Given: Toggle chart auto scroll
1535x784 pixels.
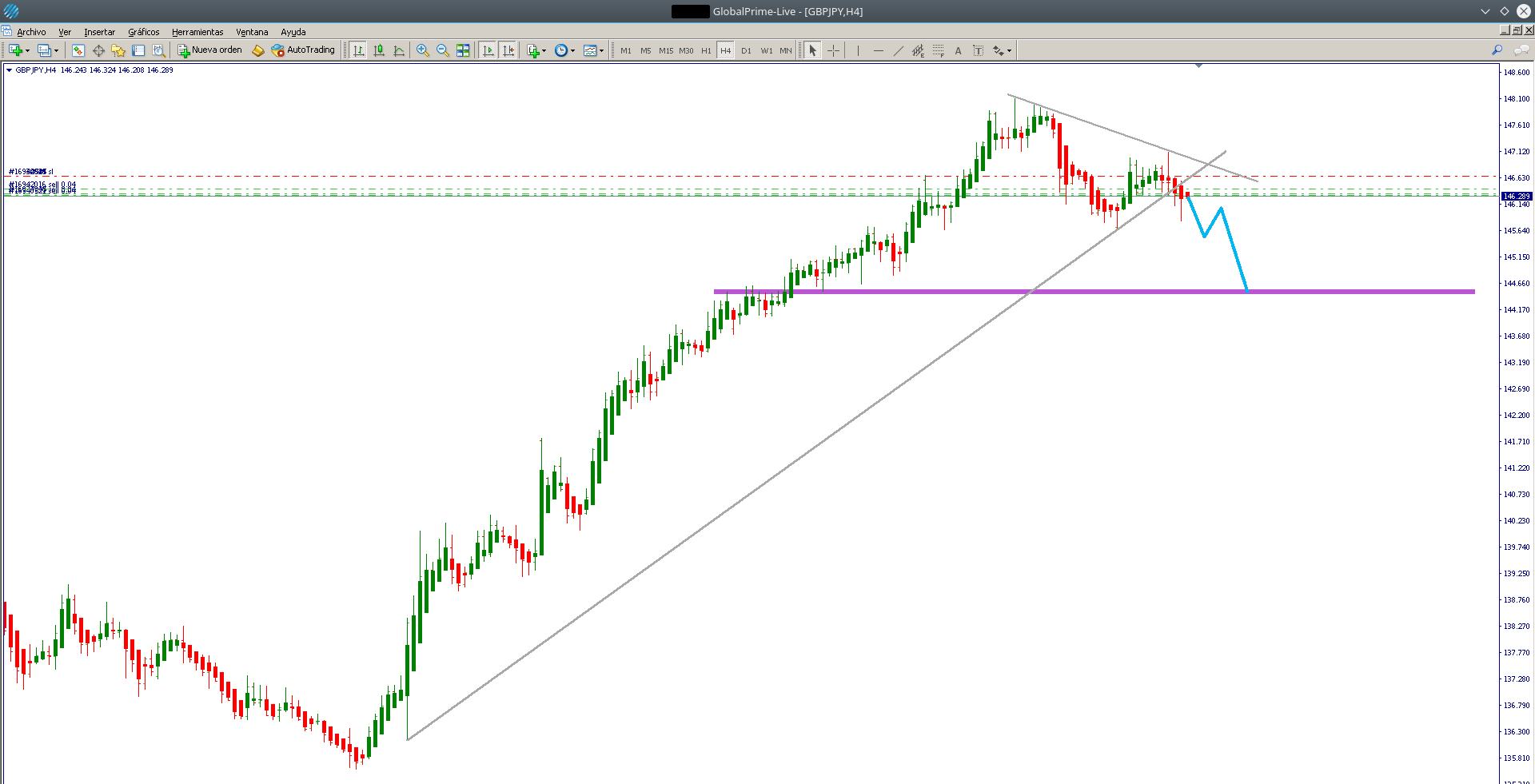Looking at the screenshot, I should (488, 50).
